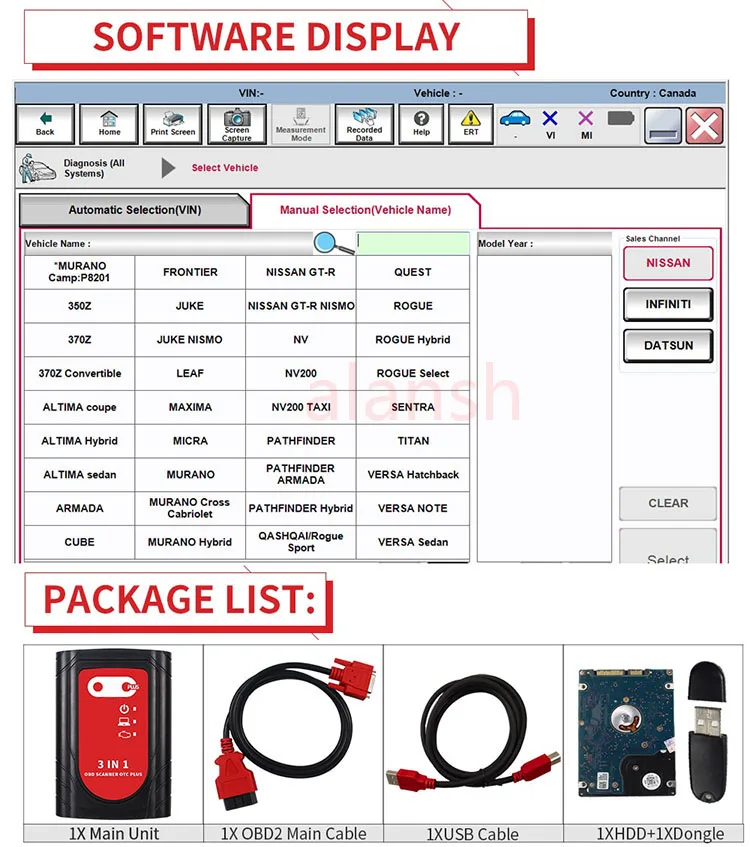The image size is (750, 847).
Task: Choose MURANO Cross Cabriolet
Action: [190, 508]
